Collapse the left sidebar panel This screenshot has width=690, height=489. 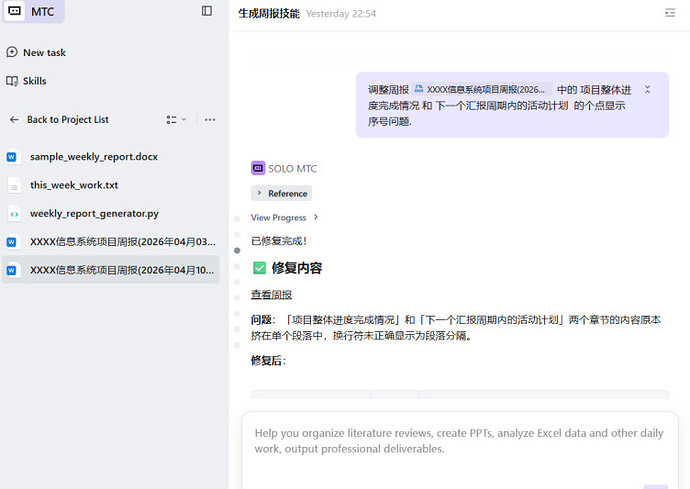(x=207, y=11)
